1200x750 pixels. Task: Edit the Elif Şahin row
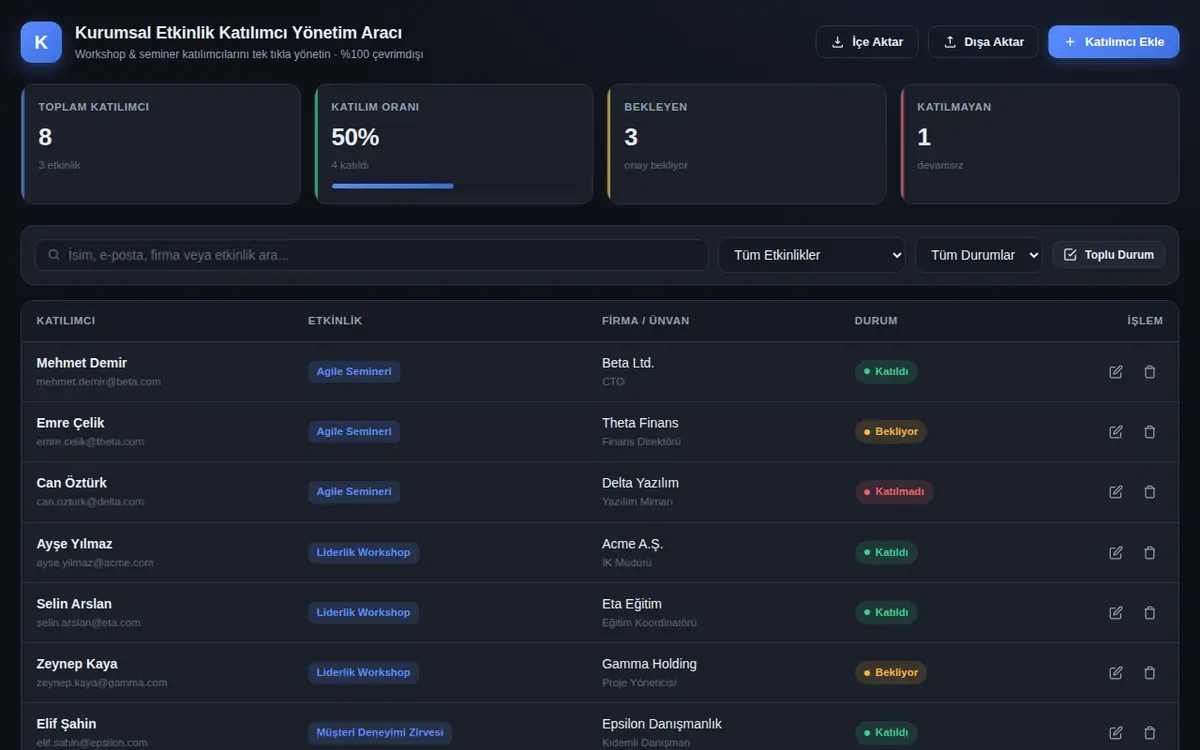(x=1116, y=732)
